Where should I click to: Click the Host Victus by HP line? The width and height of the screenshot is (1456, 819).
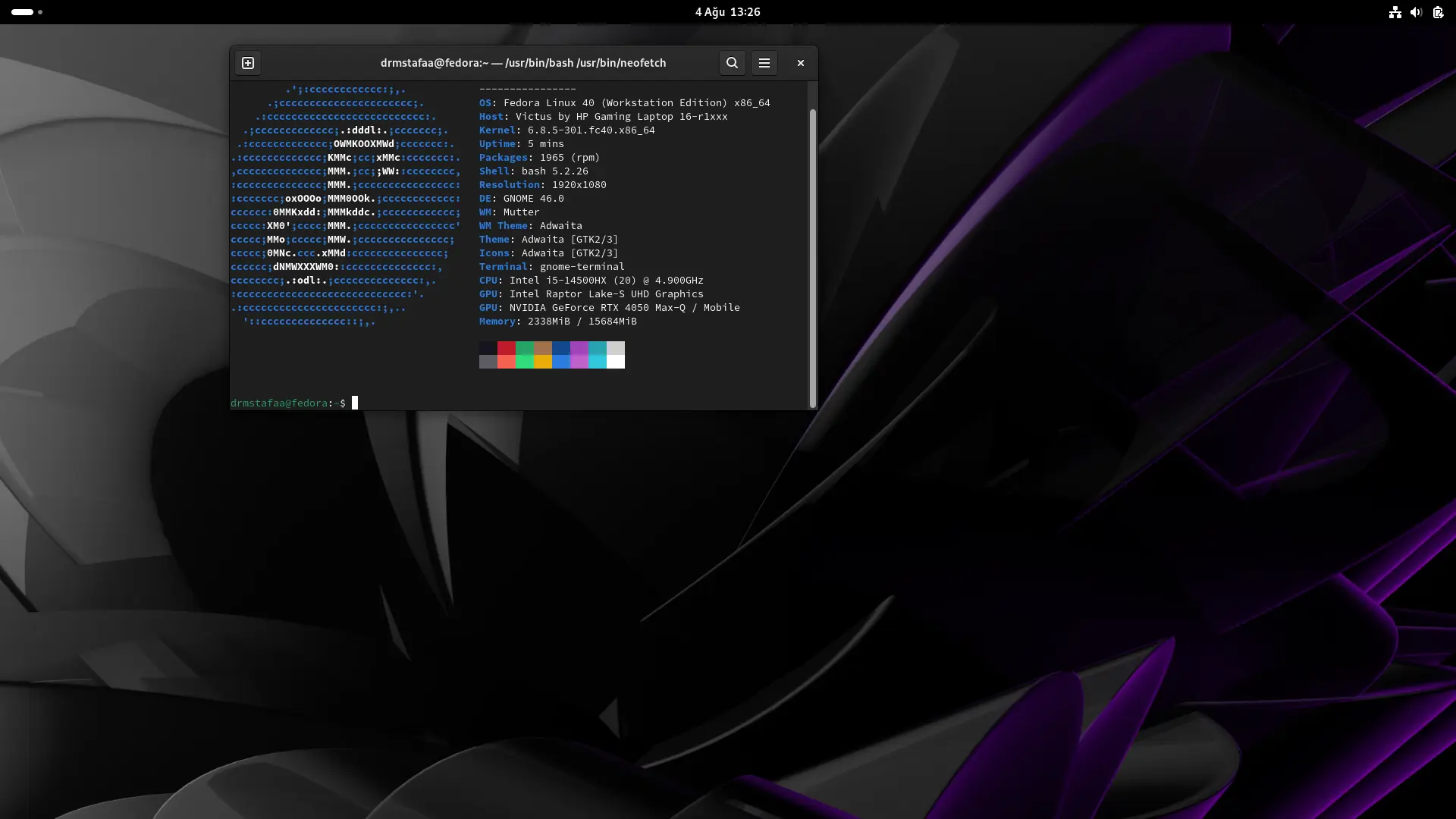pyautogui.click(x=604, y=116)
